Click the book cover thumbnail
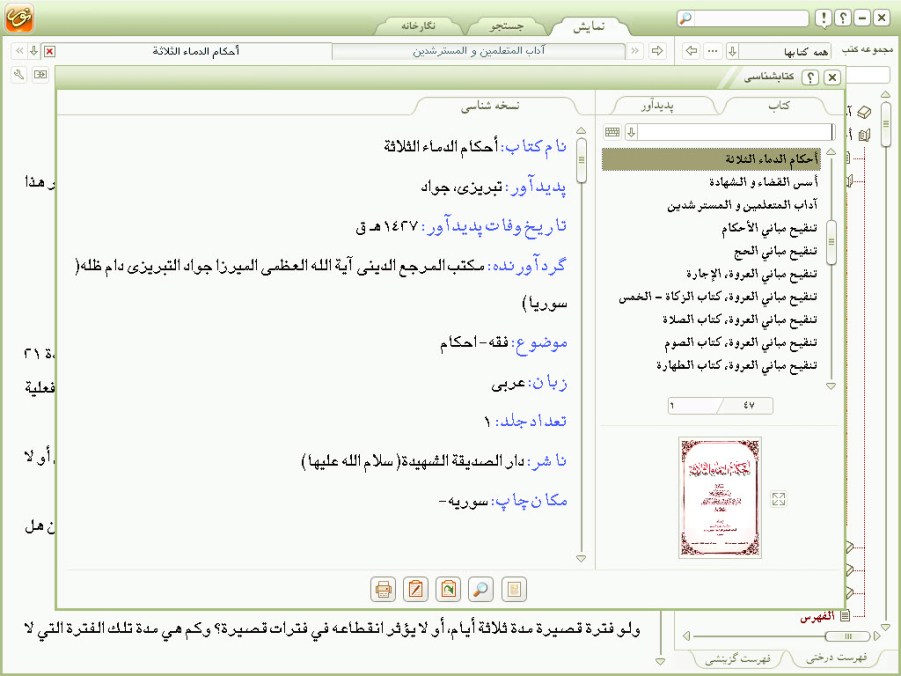The image size is (901, 676). pyautogui.click(x=720, y=498)
